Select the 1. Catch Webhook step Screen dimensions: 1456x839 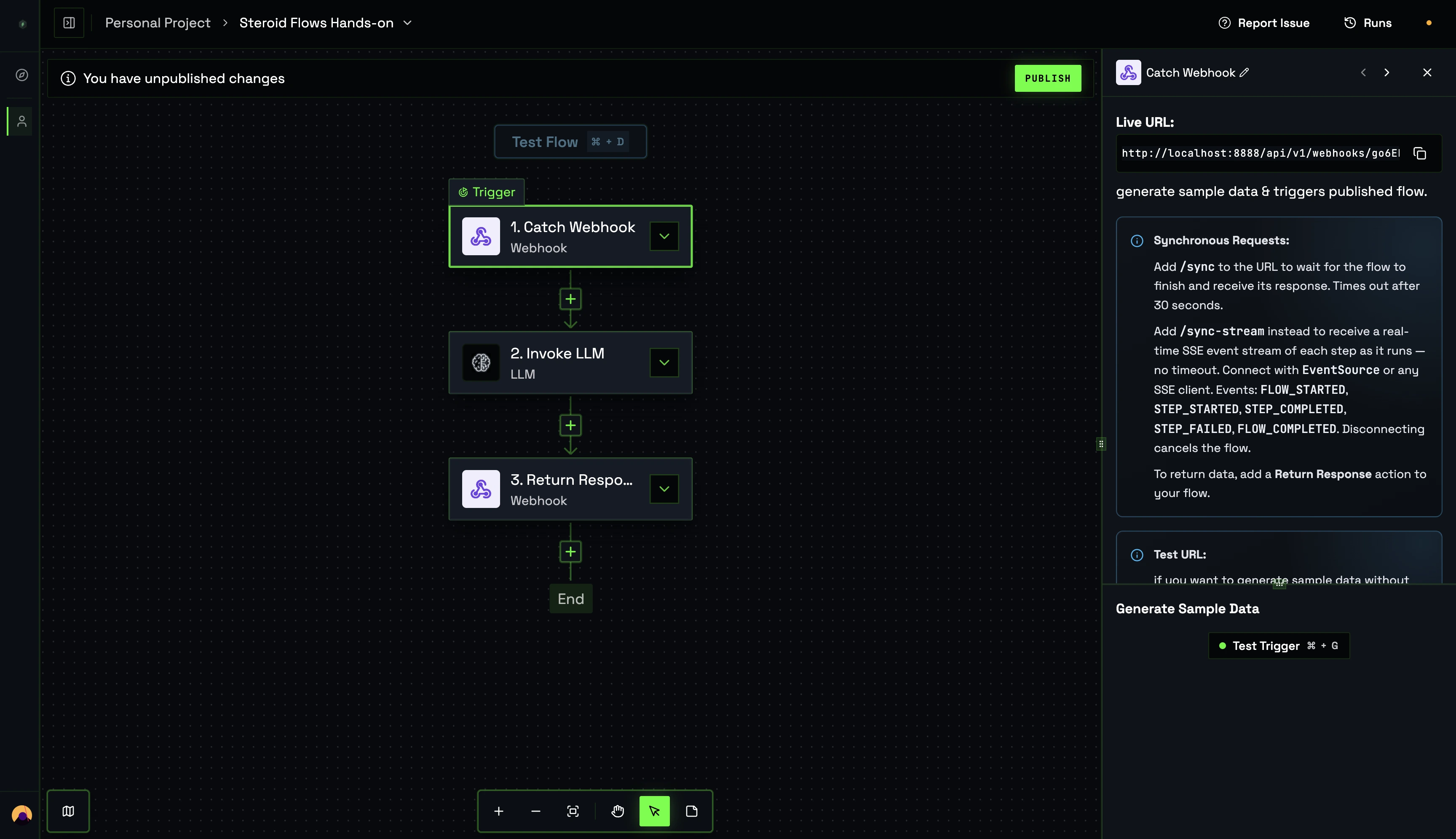pyautogui.click(x=570, y=236)
